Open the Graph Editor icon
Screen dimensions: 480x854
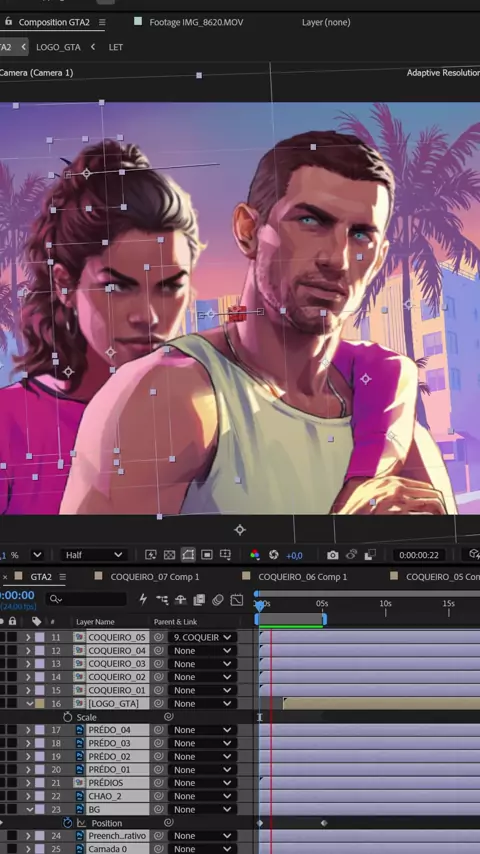pyautogui.click(x=236, y=600)
